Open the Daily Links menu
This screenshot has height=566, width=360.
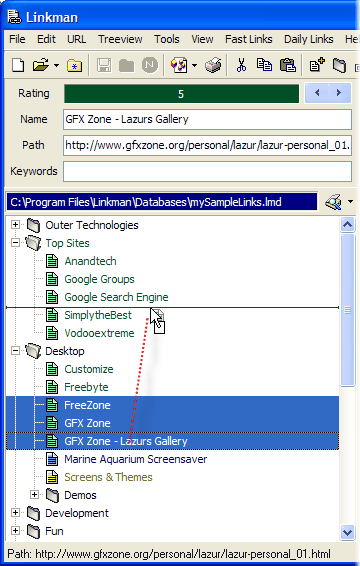[308, 39]
